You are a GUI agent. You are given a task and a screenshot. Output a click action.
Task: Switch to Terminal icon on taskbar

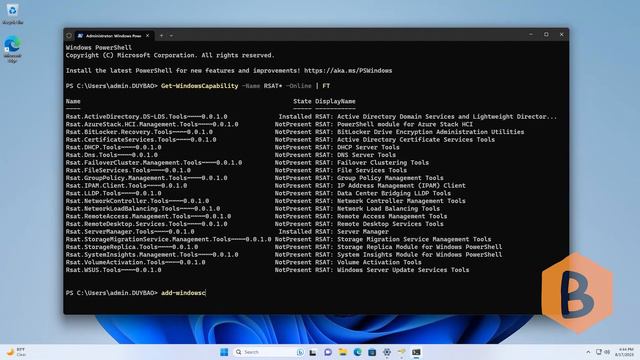(416, 352)
